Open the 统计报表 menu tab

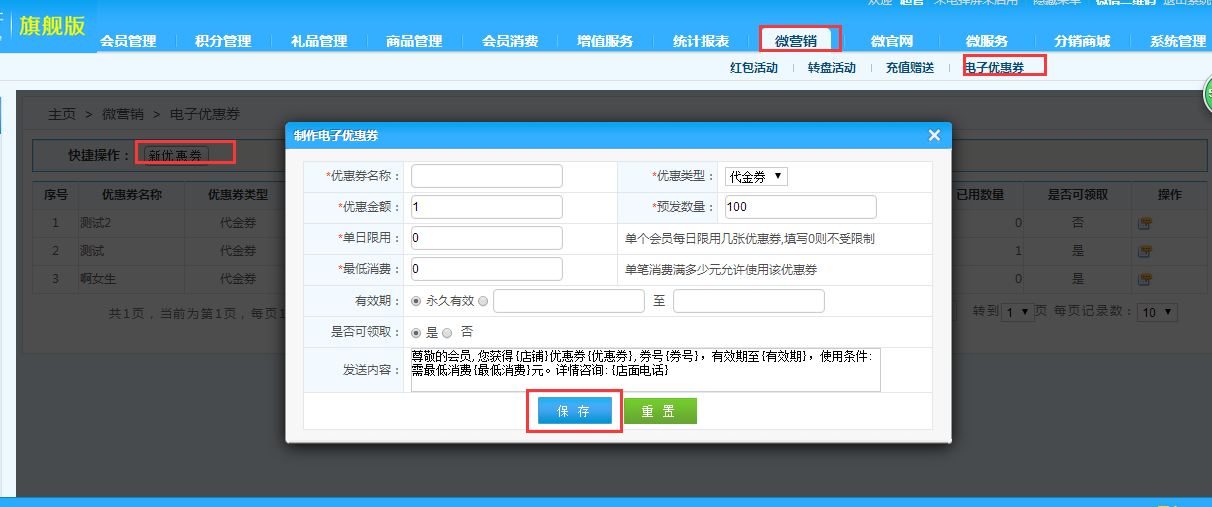click(700, 41)
